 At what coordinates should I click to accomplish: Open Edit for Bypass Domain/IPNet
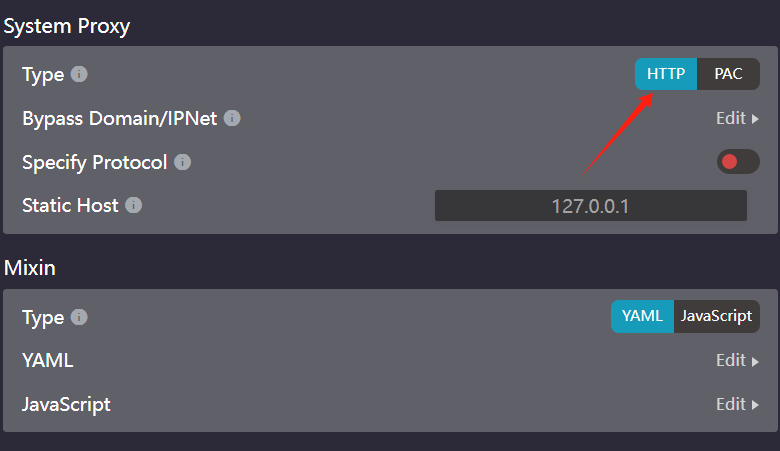[737, 118]
